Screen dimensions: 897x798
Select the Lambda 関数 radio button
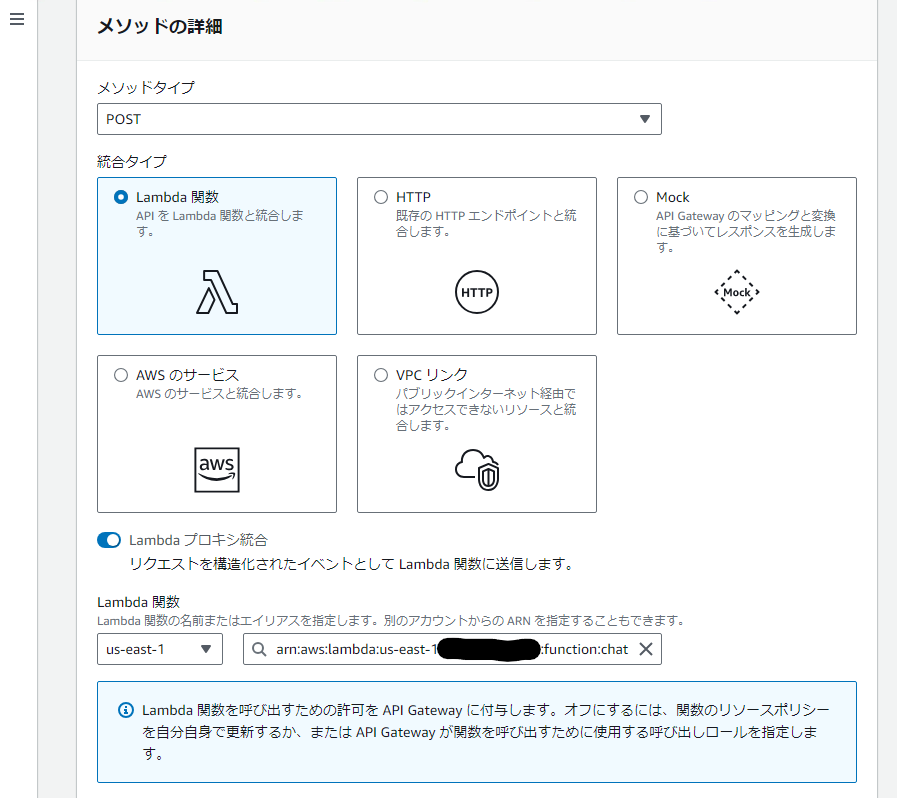(121, 197)
